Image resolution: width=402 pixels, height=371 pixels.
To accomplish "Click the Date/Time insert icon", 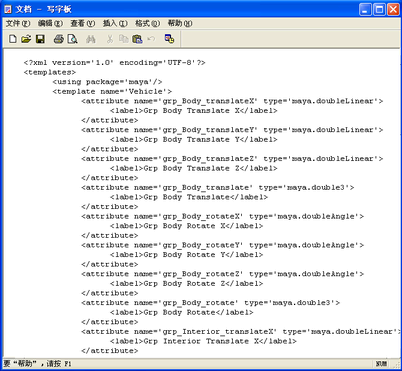I will 169,39.
